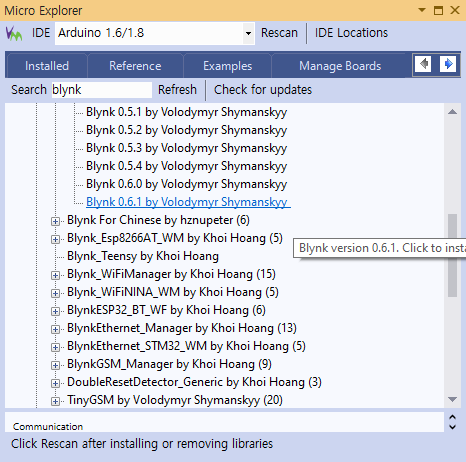The height and width of the screenshot is (462, 466).
Task: Select BlynkGSM_Manager by Khoi Hoang row
Action: point(169,364)
